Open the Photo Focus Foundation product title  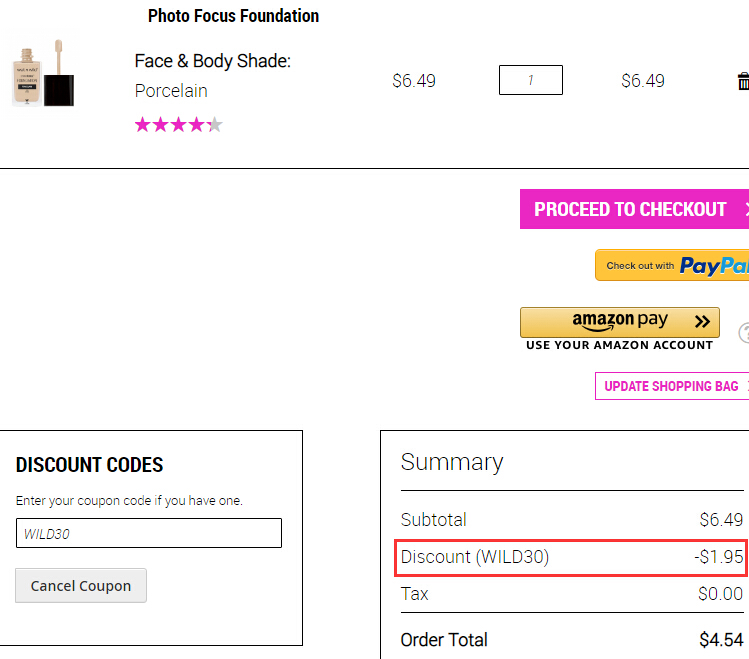pos(233,16)
